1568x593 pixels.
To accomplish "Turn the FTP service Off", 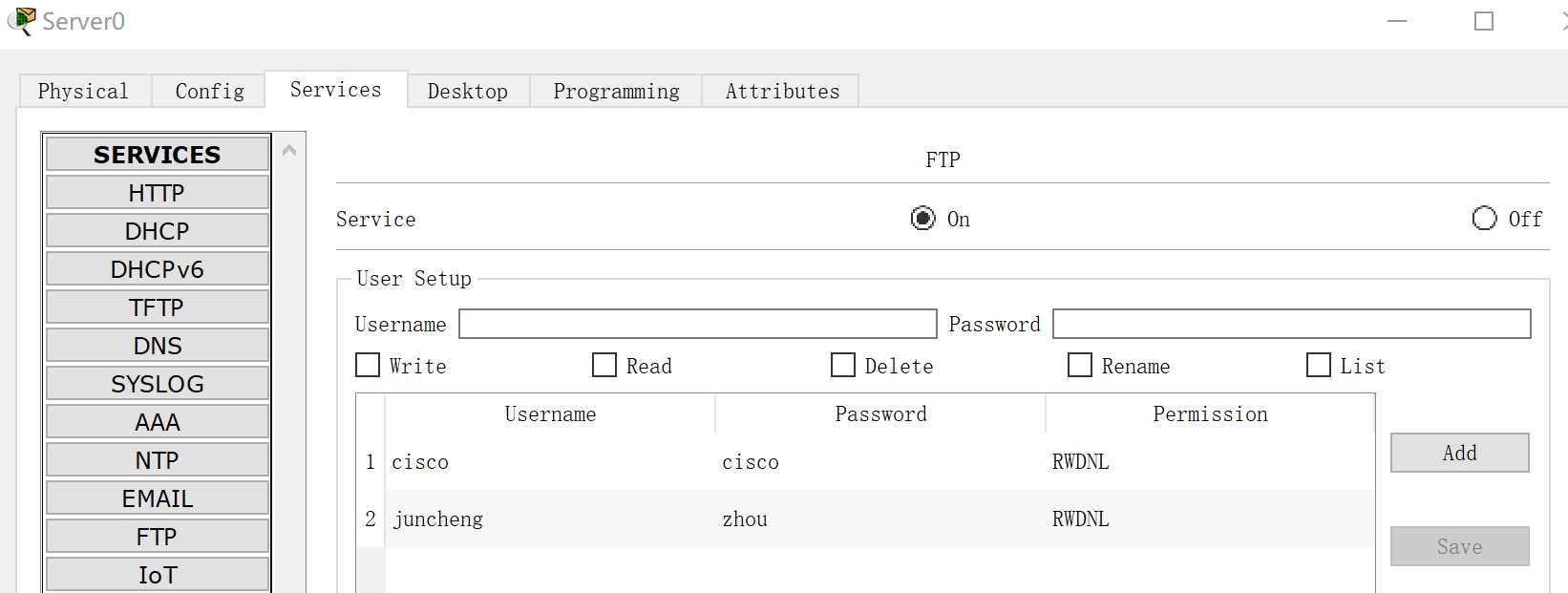I will pyautogui.click(x=1484, y=219).
